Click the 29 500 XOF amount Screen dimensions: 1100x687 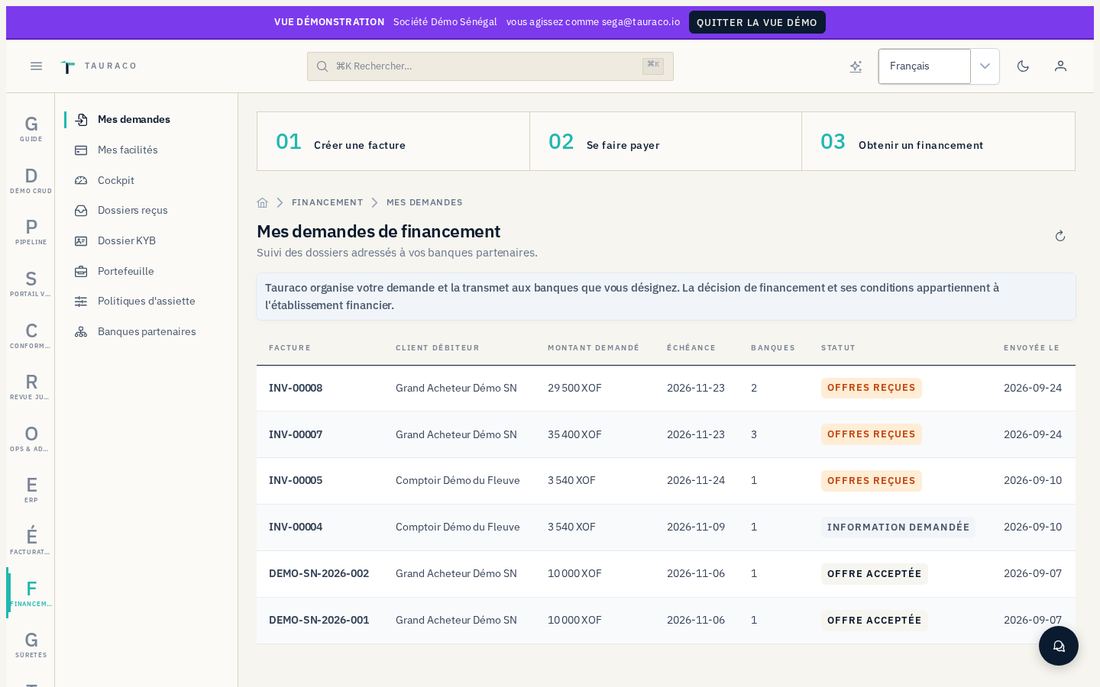(575, 388)
